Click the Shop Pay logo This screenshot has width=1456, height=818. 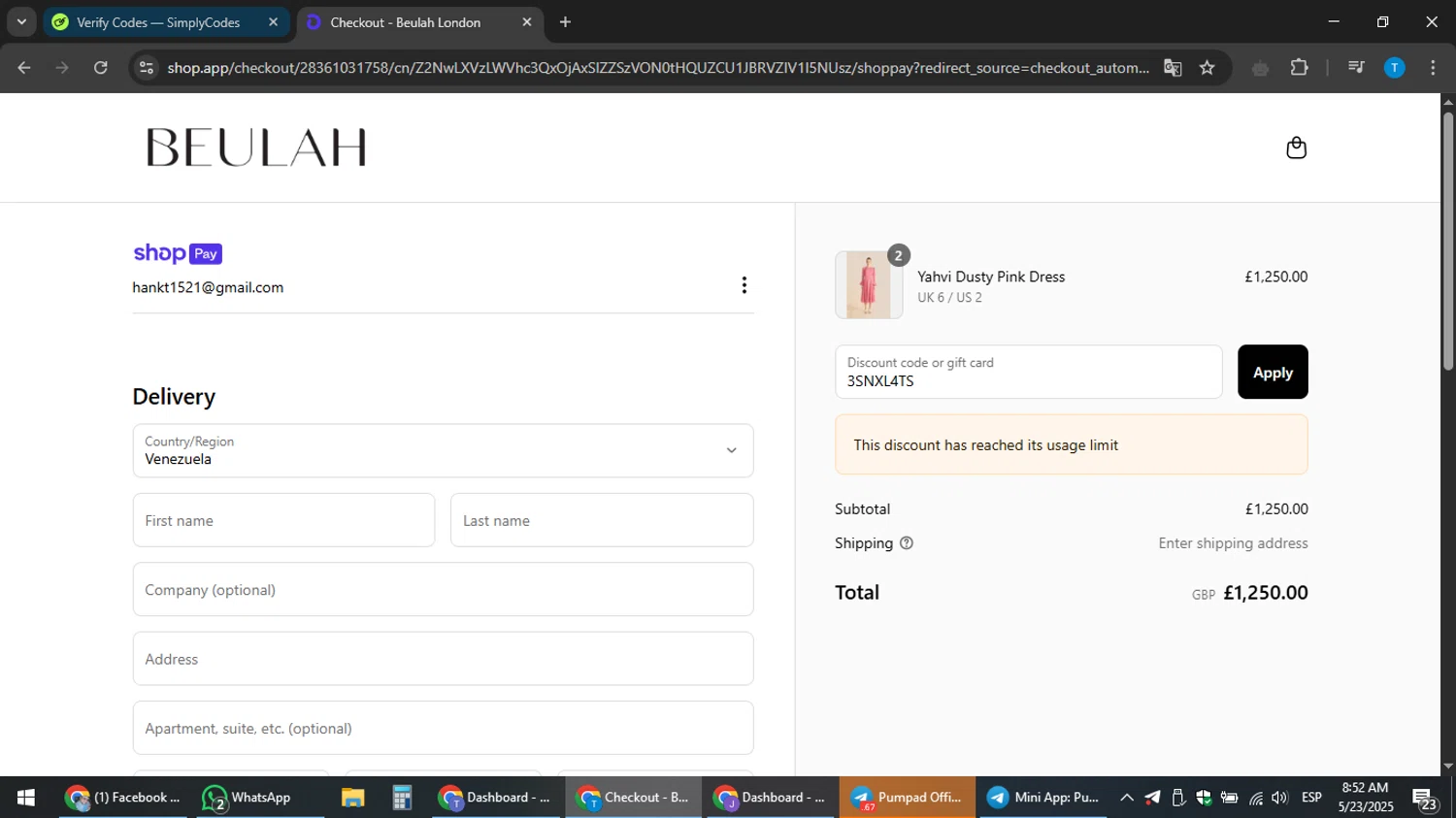178,253
